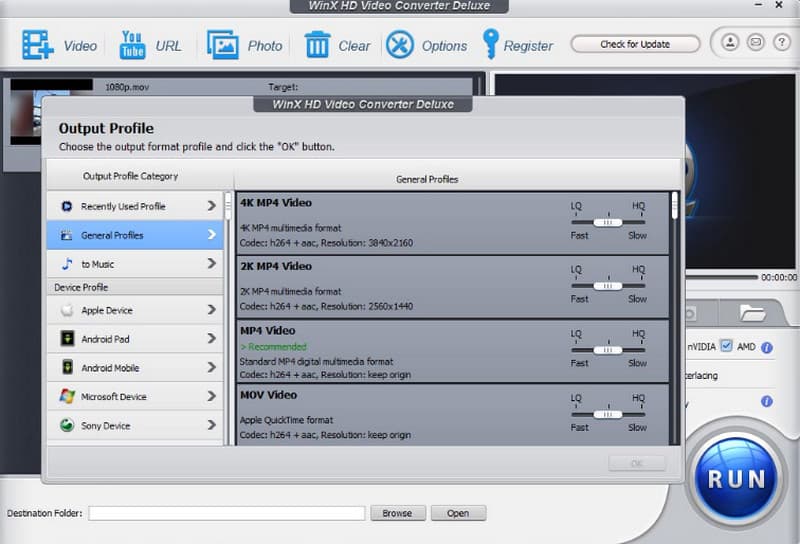This screenshot has height=544, width=800.
Task: Select recommended MP4 Video profile
Action: (453, 351)
